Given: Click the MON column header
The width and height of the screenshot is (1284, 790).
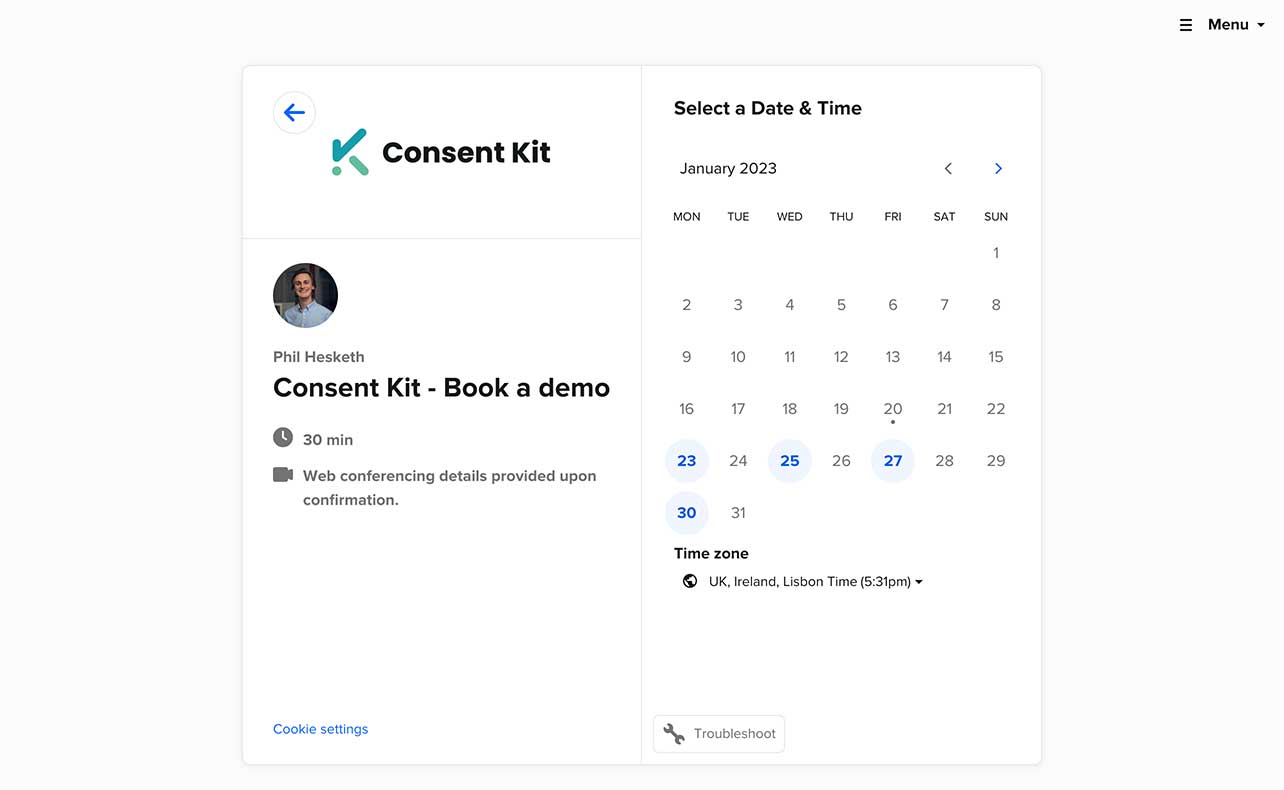Looking at the screenshot, I should (687, 217).
